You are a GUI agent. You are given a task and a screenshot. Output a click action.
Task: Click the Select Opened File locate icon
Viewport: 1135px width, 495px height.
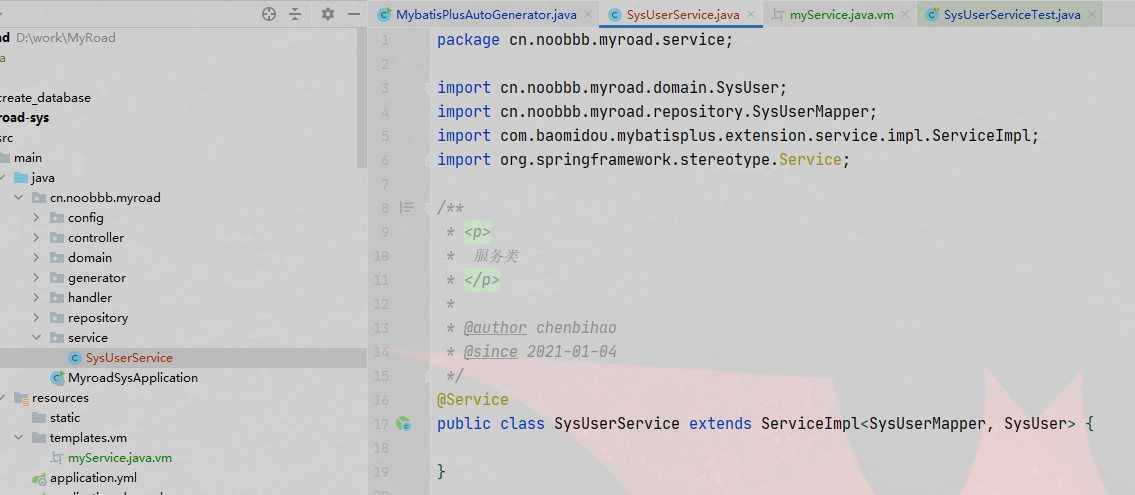pyautogui.click(x=268, y=14)
